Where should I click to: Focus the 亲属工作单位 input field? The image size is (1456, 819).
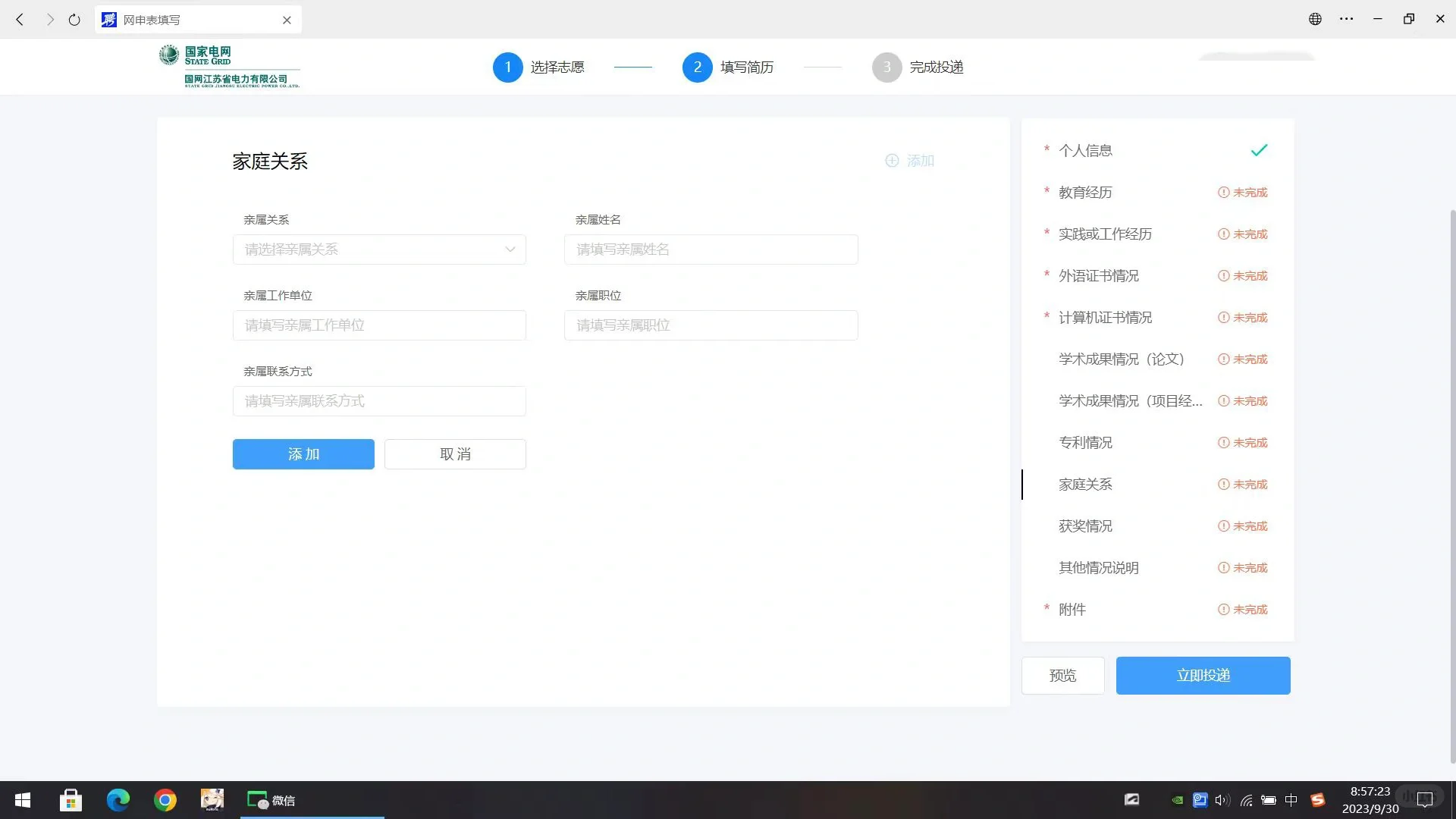pos(379,325)
